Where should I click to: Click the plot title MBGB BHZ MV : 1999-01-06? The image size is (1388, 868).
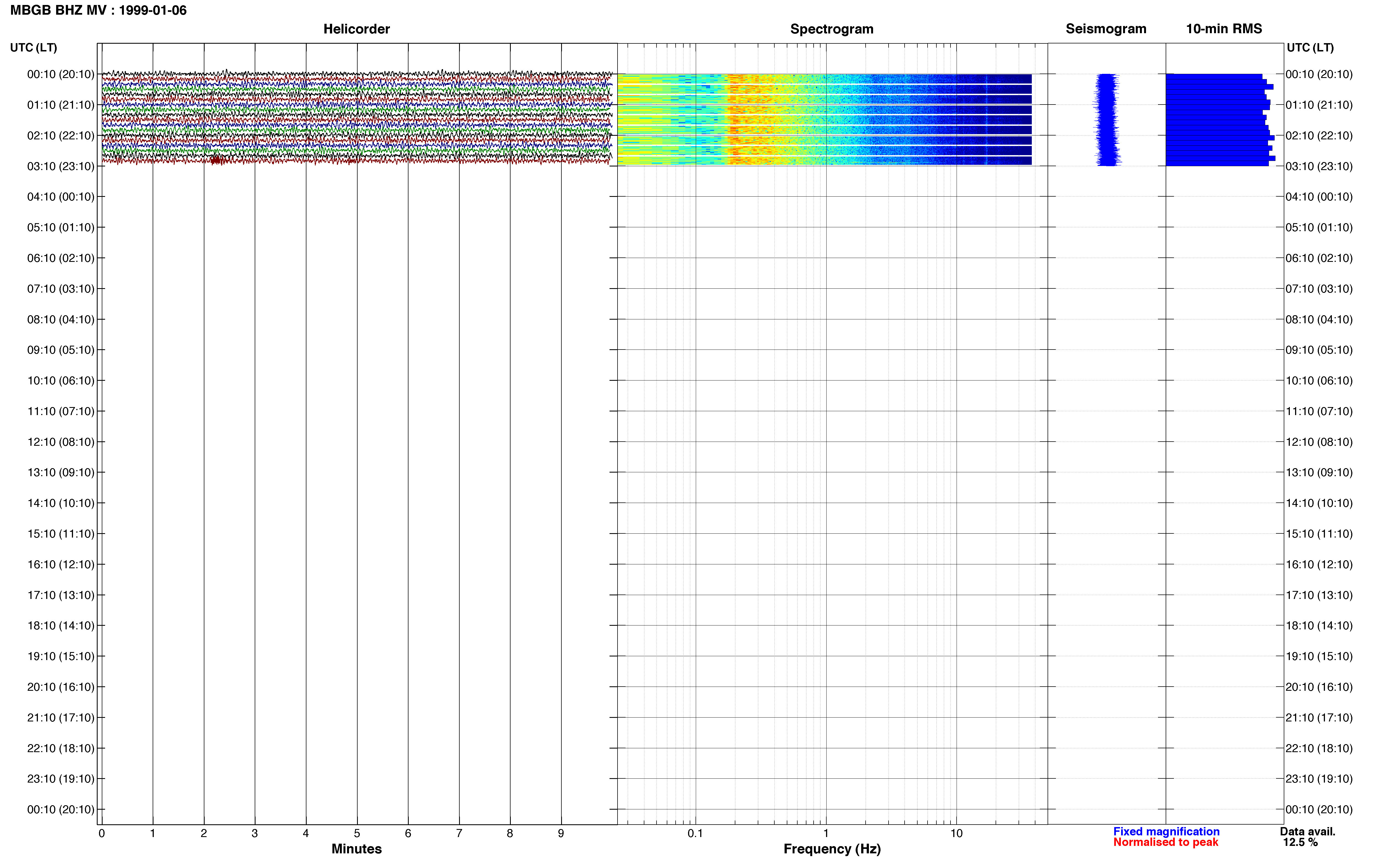[98, 10]
